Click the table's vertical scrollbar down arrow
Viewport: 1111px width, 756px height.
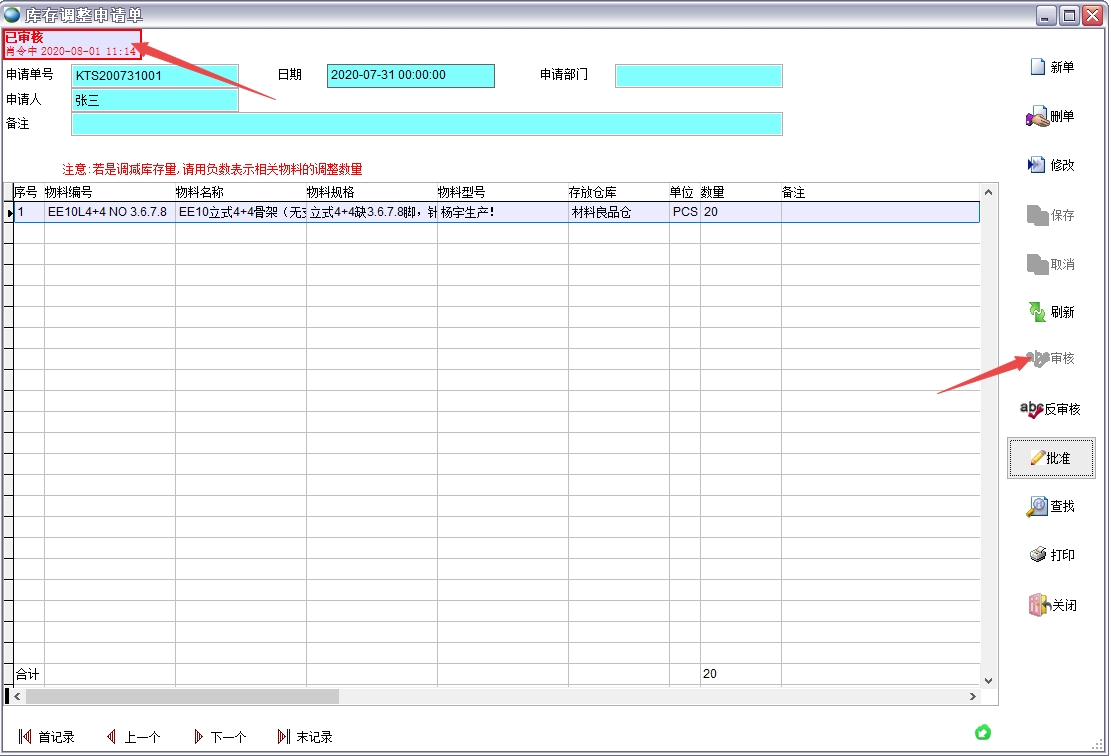(989, 679)
